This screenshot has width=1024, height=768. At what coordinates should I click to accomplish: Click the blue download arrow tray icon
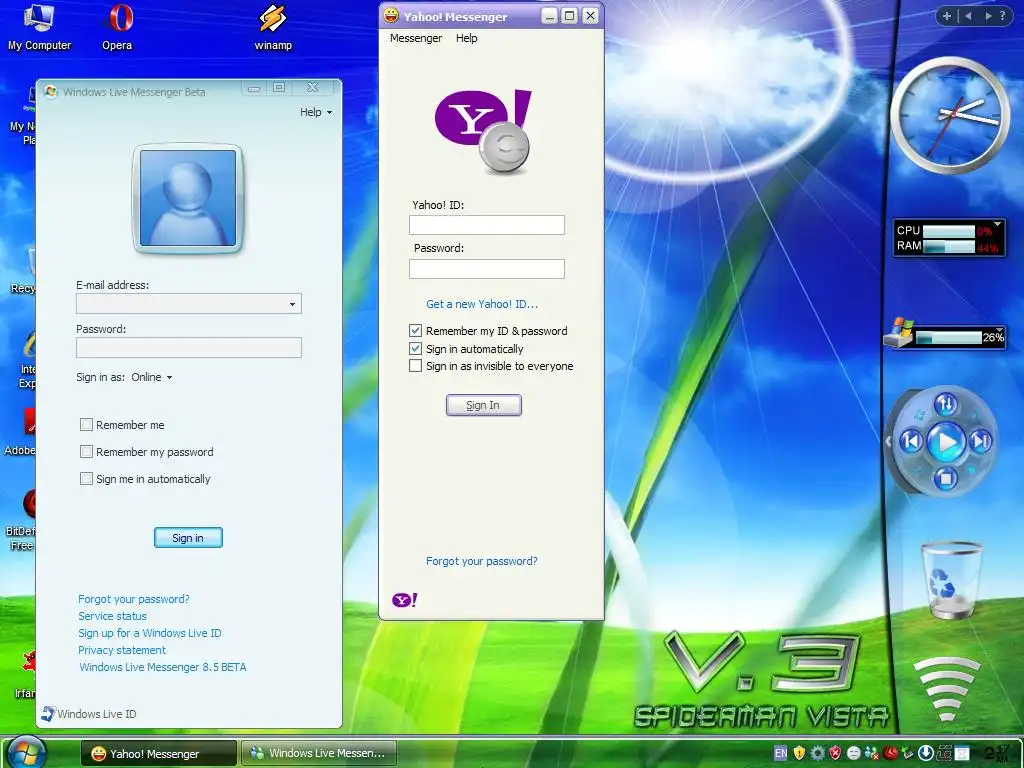tap(925, 754)
